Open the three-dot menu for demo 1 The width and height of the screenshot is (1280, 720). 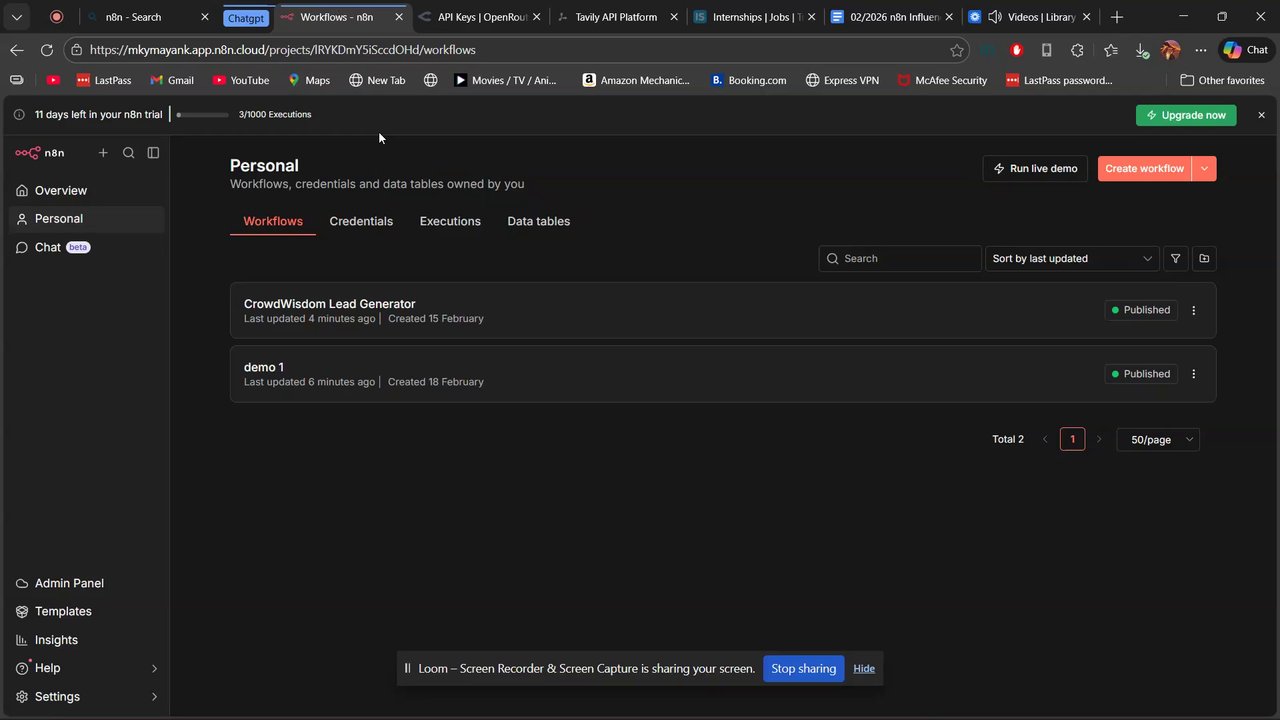click(x=1193, y=374)
